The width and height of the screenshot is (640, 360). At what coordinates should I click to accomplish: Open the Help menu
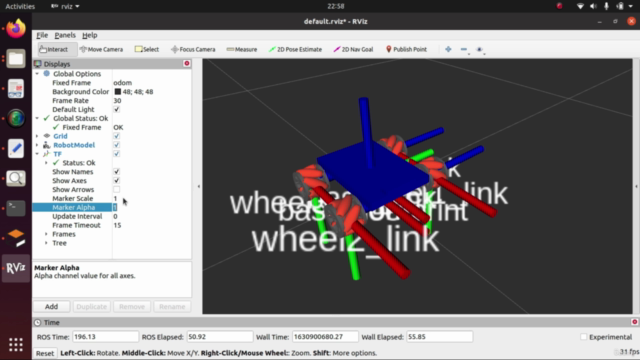pos(90,35)
